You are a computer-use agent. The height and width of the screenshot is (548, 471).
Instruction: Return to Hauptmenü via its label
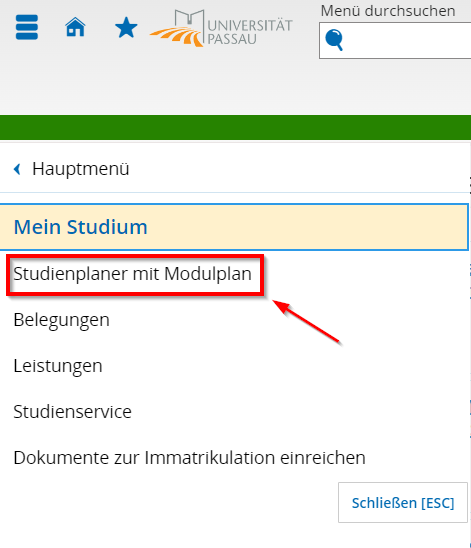click(81, 169)
